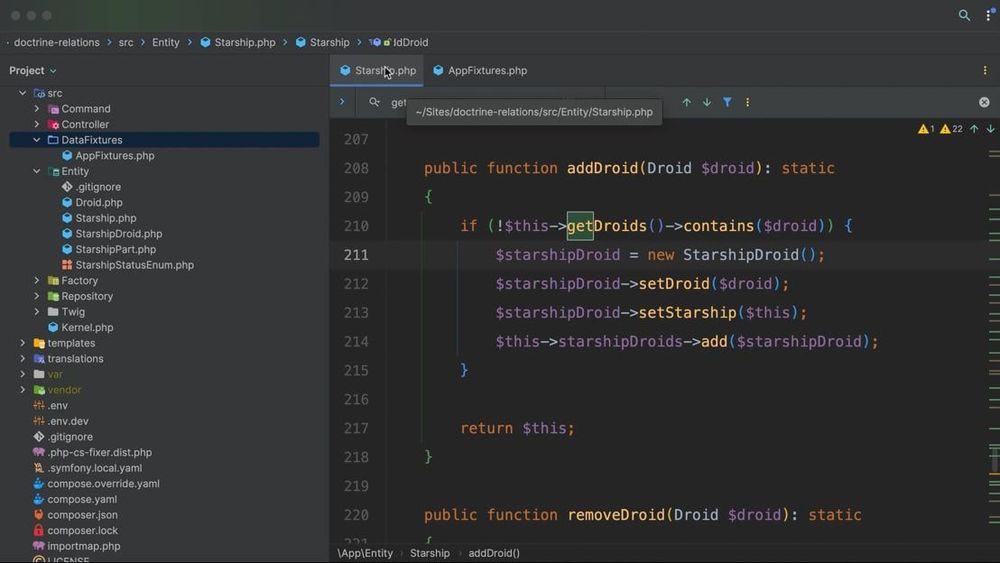
Task: Click the highlighted getDroids method call
Action: tap(607, 226)
